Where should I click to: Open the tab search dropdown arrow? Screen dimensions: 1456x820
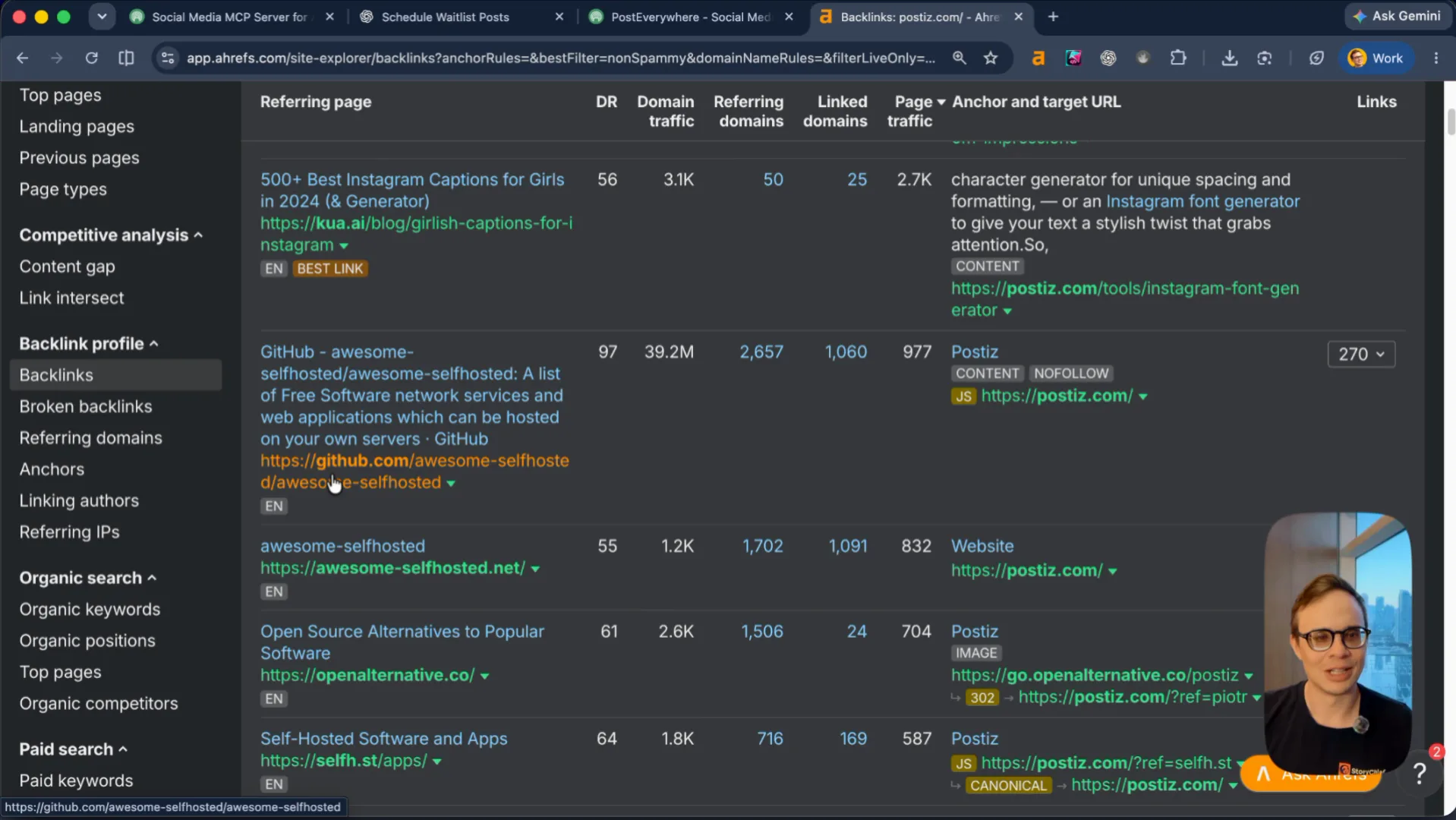(x=102, y=17)
